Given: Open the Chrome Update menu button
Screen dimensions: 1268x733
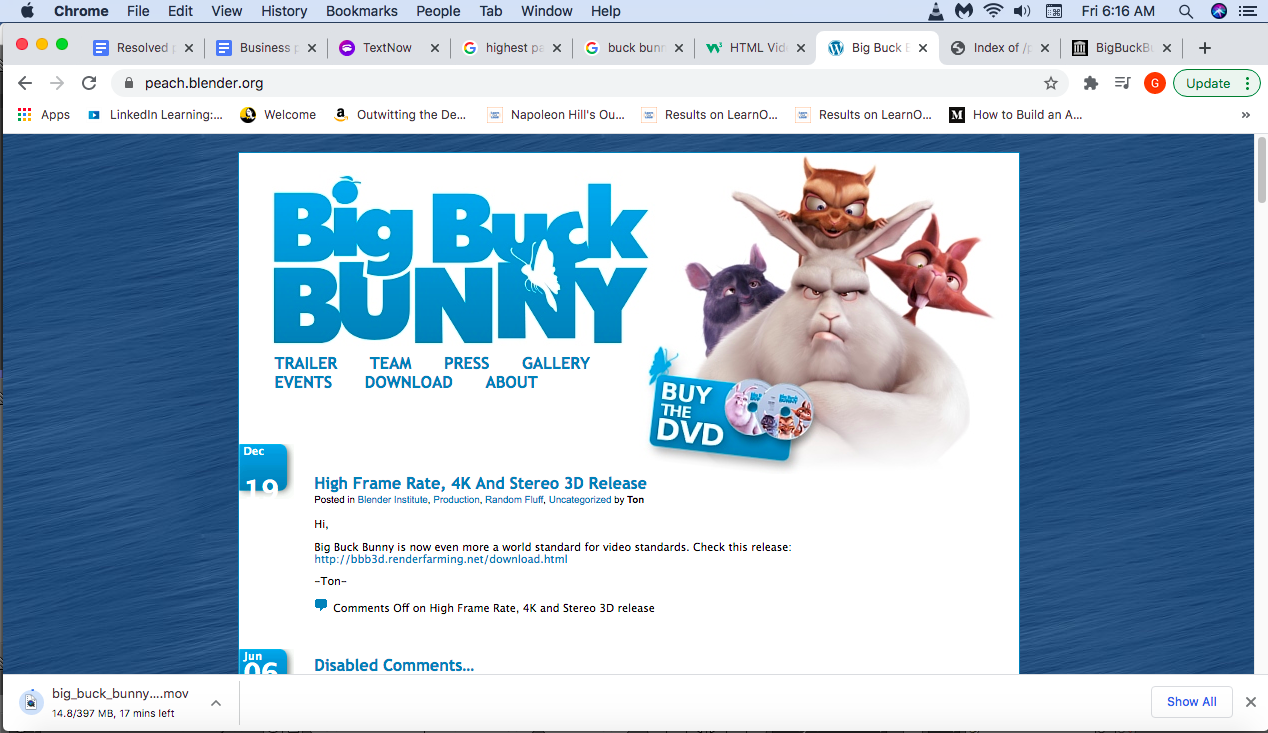Looking at the screenshot, I should pyautogui.click(x=1216, y=83).
